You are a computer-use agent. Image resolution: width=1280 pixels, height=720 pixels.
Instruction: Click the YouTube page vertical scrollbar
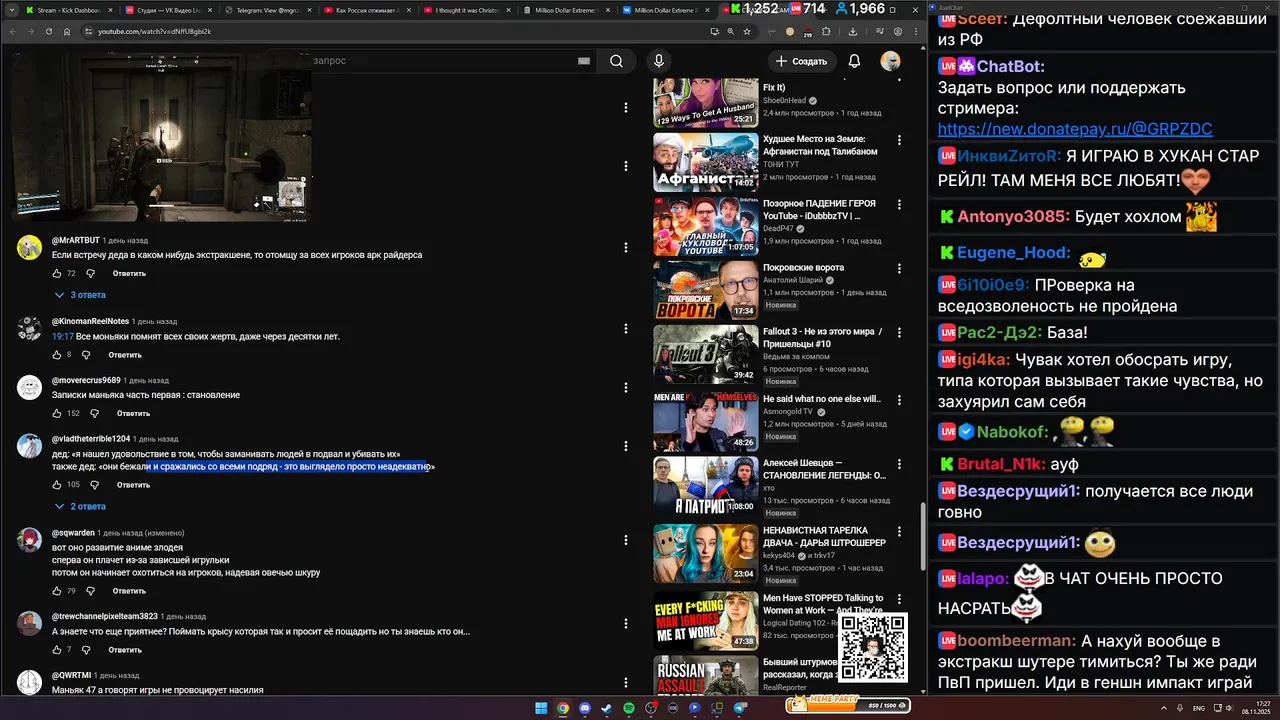(921, 535)
